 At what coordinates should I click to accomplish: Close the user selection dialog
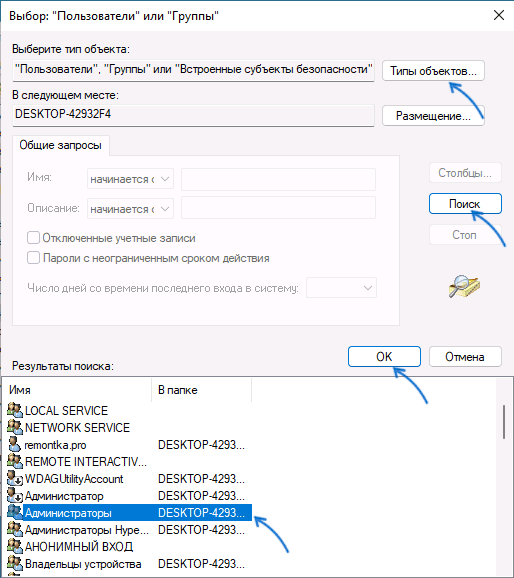(499, 15)
